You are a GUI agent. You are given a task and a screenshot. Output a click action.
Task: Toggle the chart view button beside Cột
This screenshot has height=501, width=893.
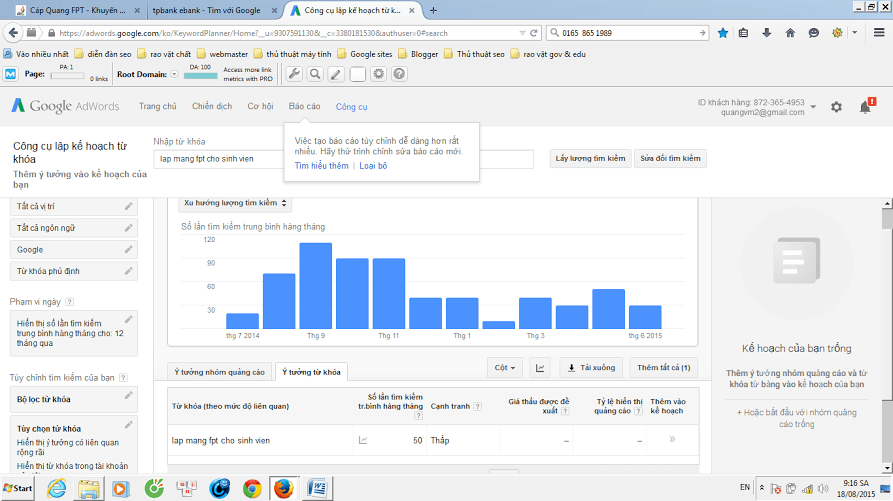(540, 368)
